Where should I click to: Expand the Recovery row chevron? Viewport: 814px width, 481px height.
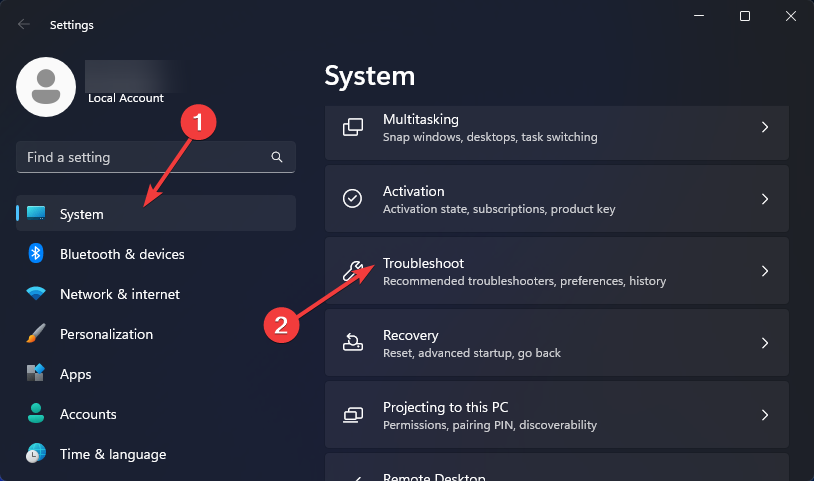click(765, 343)
